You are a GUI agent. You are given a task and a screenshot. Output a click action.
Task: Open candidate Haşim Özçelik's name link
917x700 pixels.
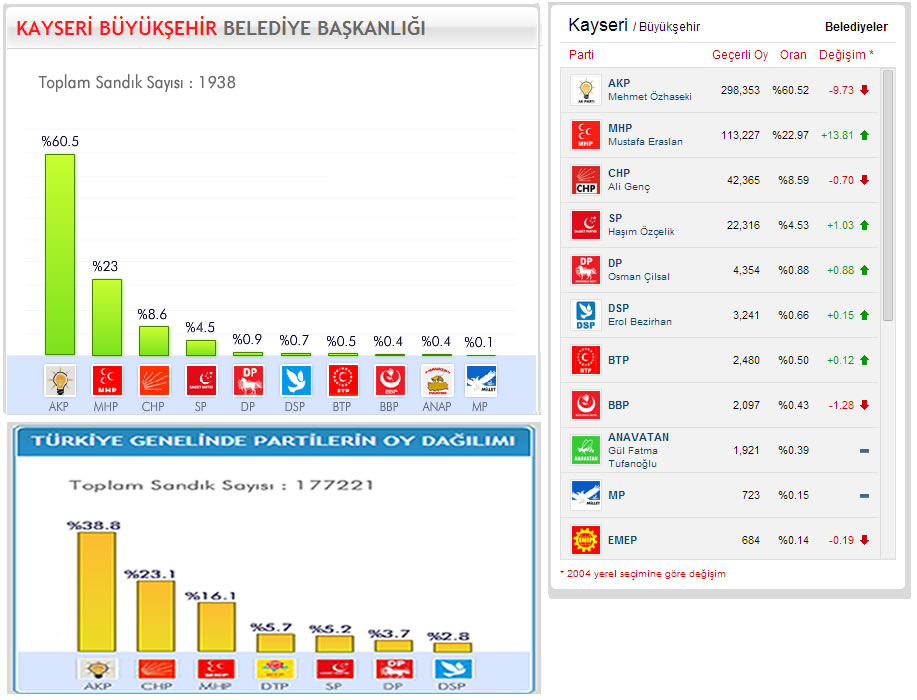point(641,232)
